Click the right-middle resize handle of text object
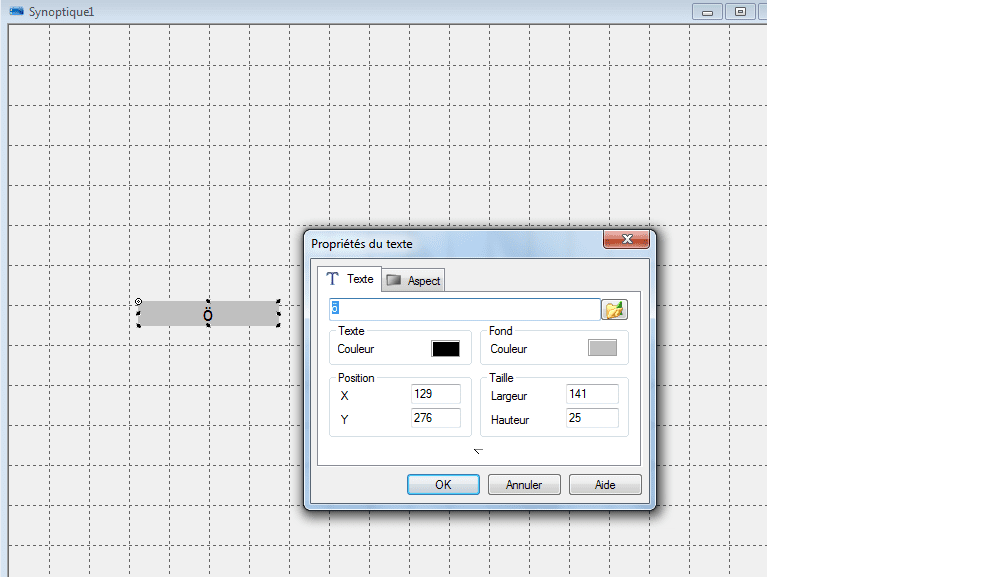Viewport: 1008px width, 577px height. point(279,314)
